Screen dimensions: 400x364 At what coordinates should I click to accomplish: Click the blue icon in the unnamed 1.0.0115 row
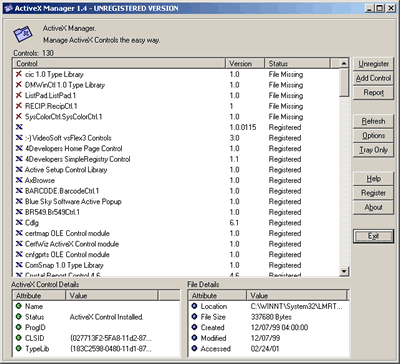pyautogui.click(x=19, y=127)
